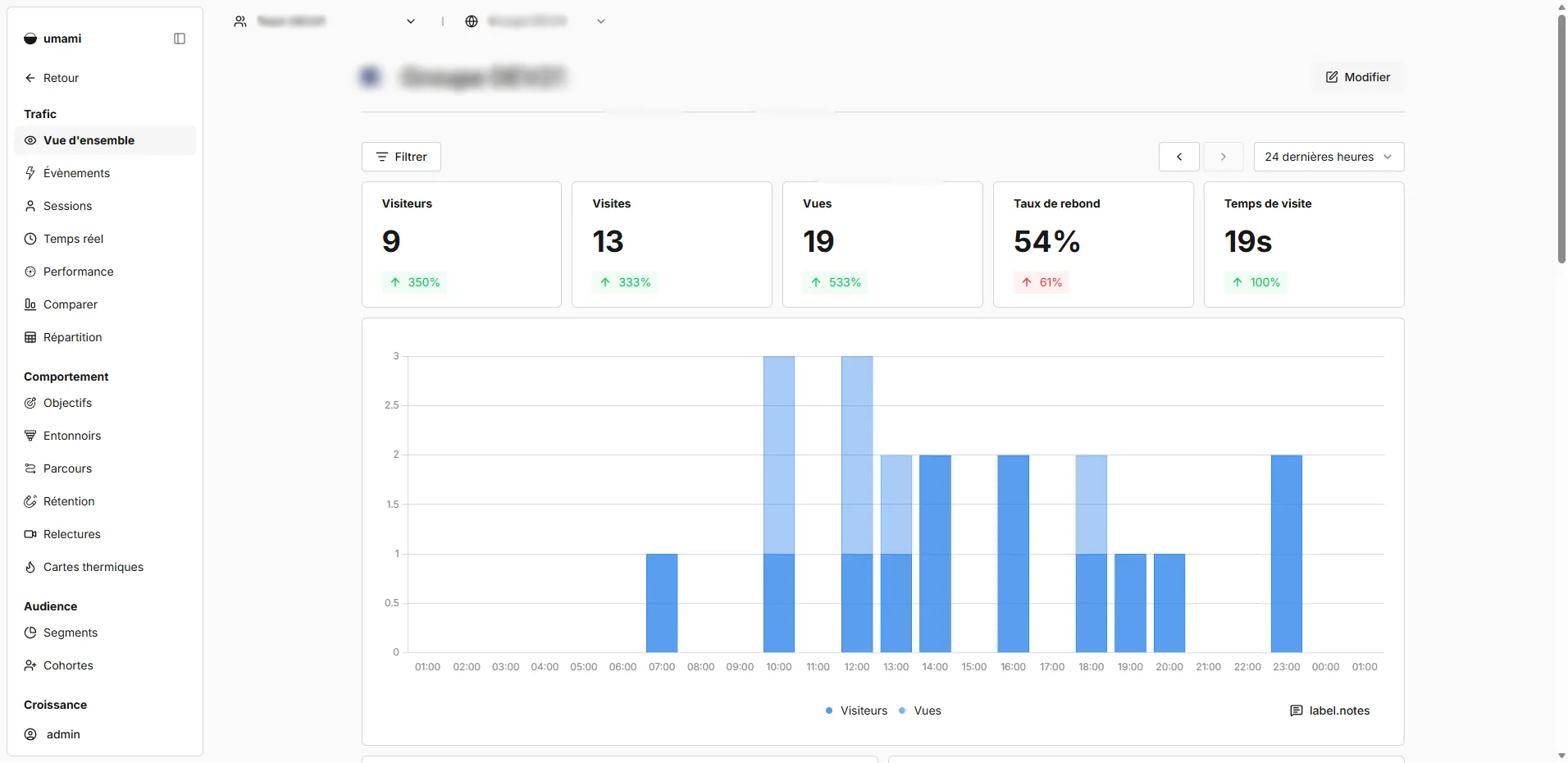Open Évènements lightning icon
Image resolution: width=1568 pixels, height=763 pixels.
30,173
